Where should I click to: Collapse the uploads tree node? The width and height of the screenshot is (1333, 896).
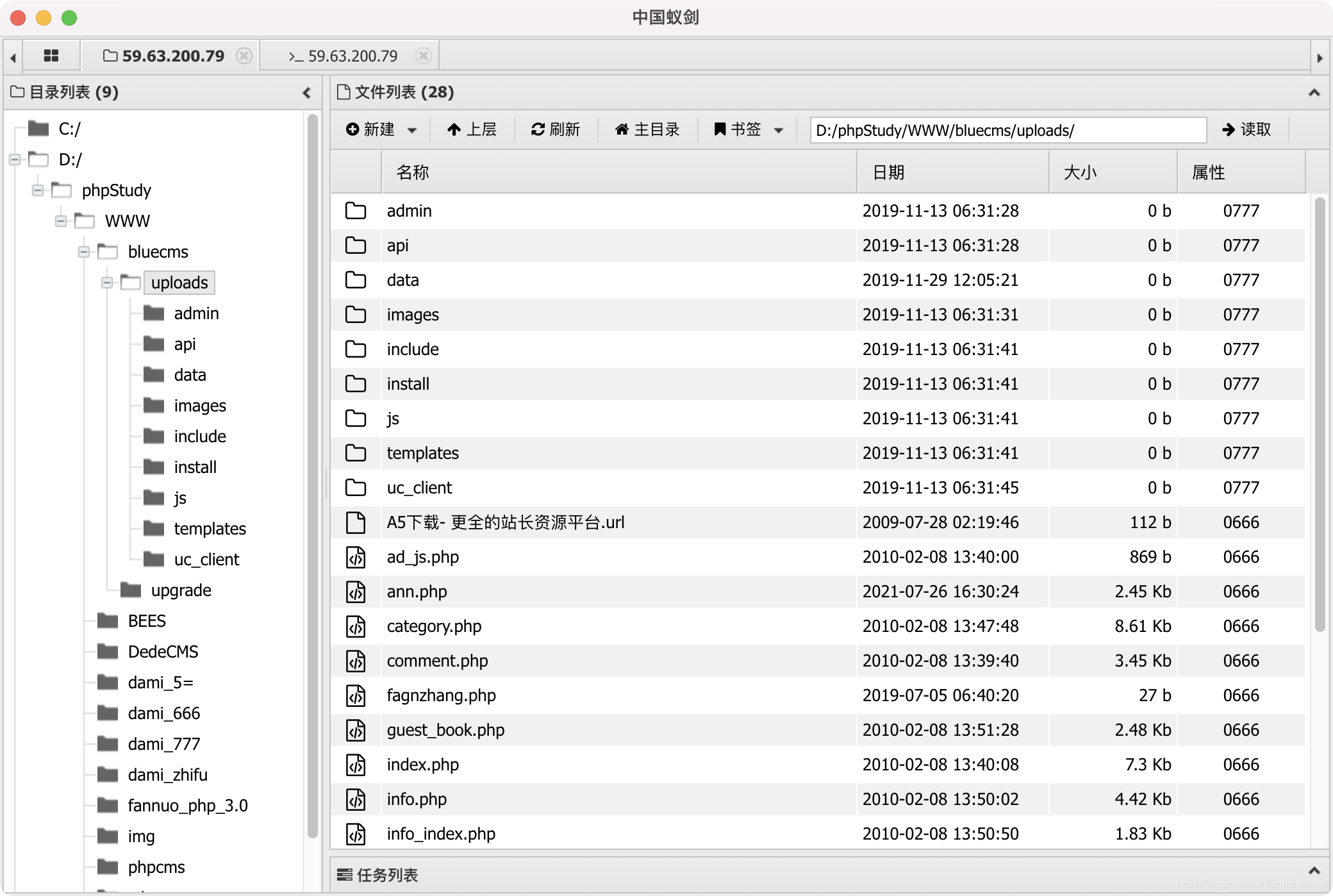107,283
